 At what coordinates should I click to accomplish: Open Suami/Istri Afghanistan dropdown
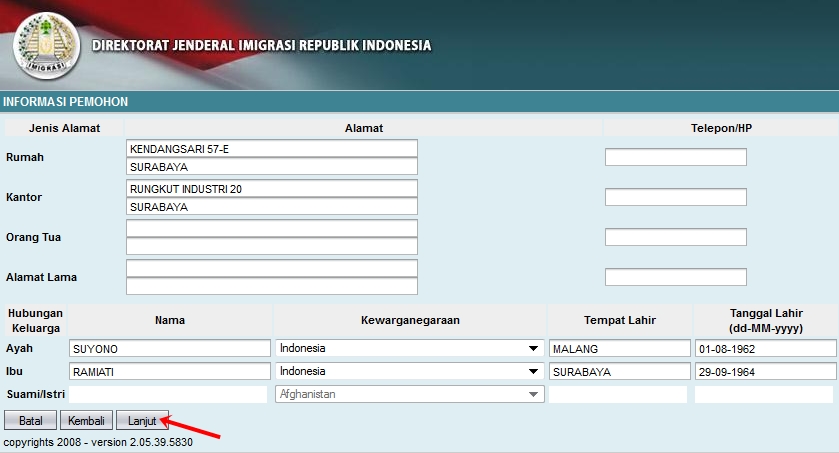click(410, 394)
